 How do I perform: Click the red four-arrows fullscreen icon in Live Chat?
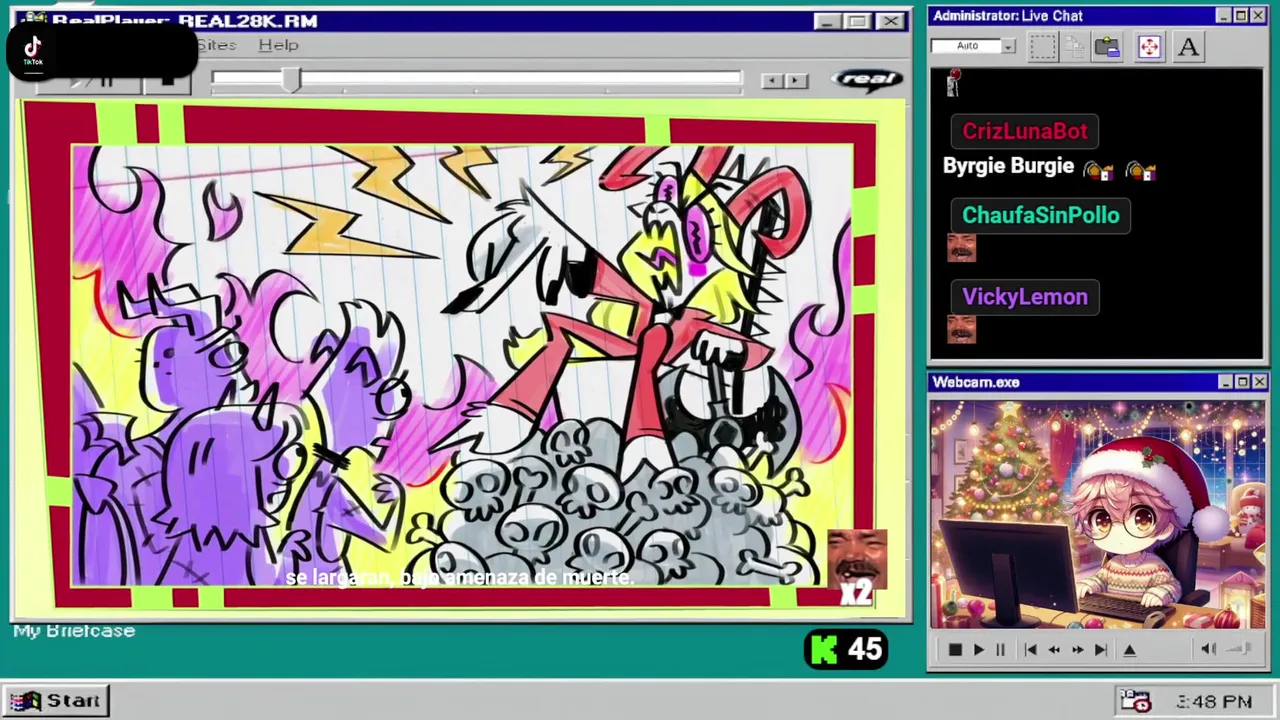pos(1149,47)
